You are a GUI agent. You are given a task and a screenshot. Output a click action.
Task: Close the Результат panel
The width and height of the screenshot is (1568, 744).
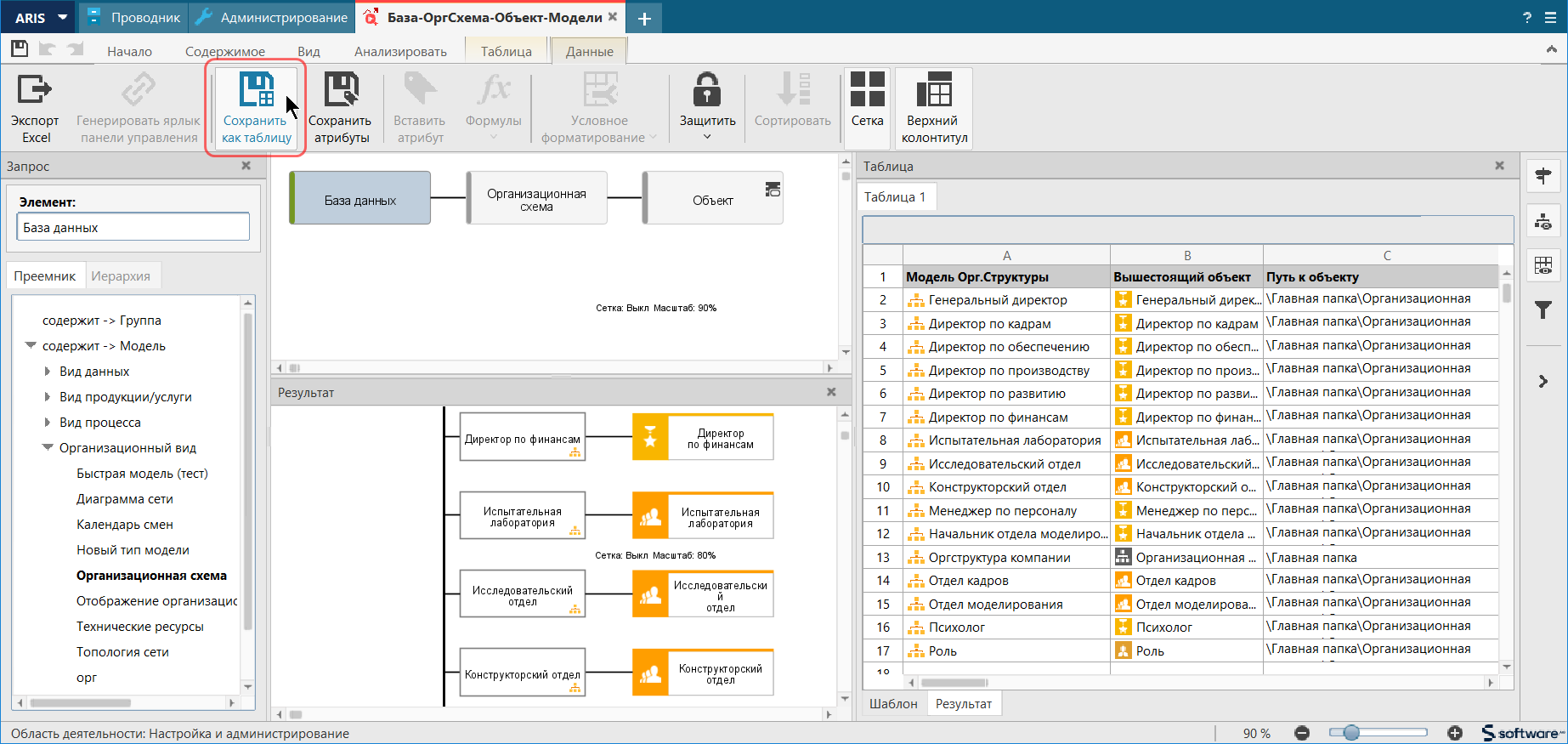[x=831, y=392]
